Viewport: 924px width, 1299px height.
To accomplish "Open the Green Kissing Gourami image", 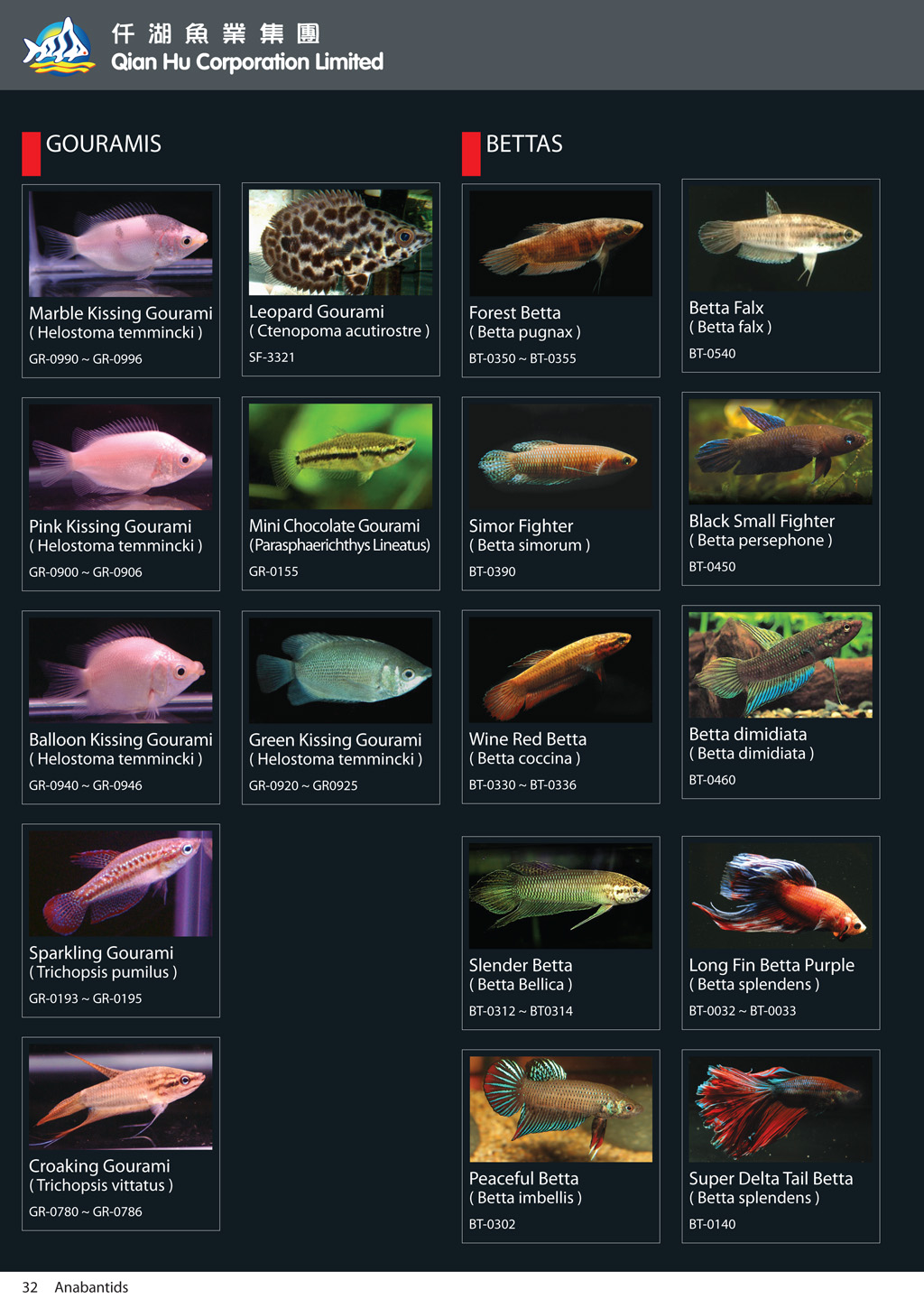I will click(x=341, y=670).
